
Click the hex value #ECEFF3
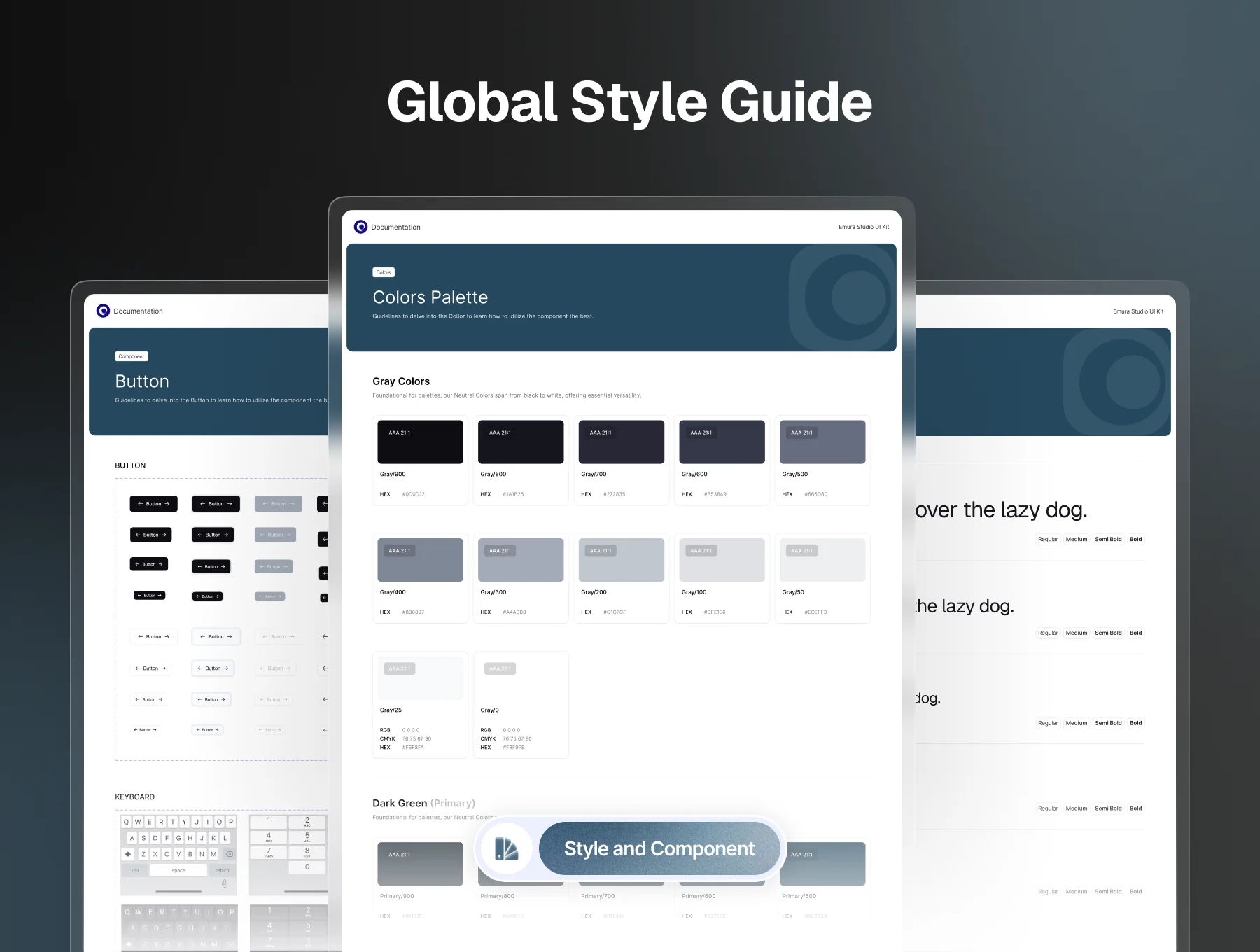[x=815, y=612]
